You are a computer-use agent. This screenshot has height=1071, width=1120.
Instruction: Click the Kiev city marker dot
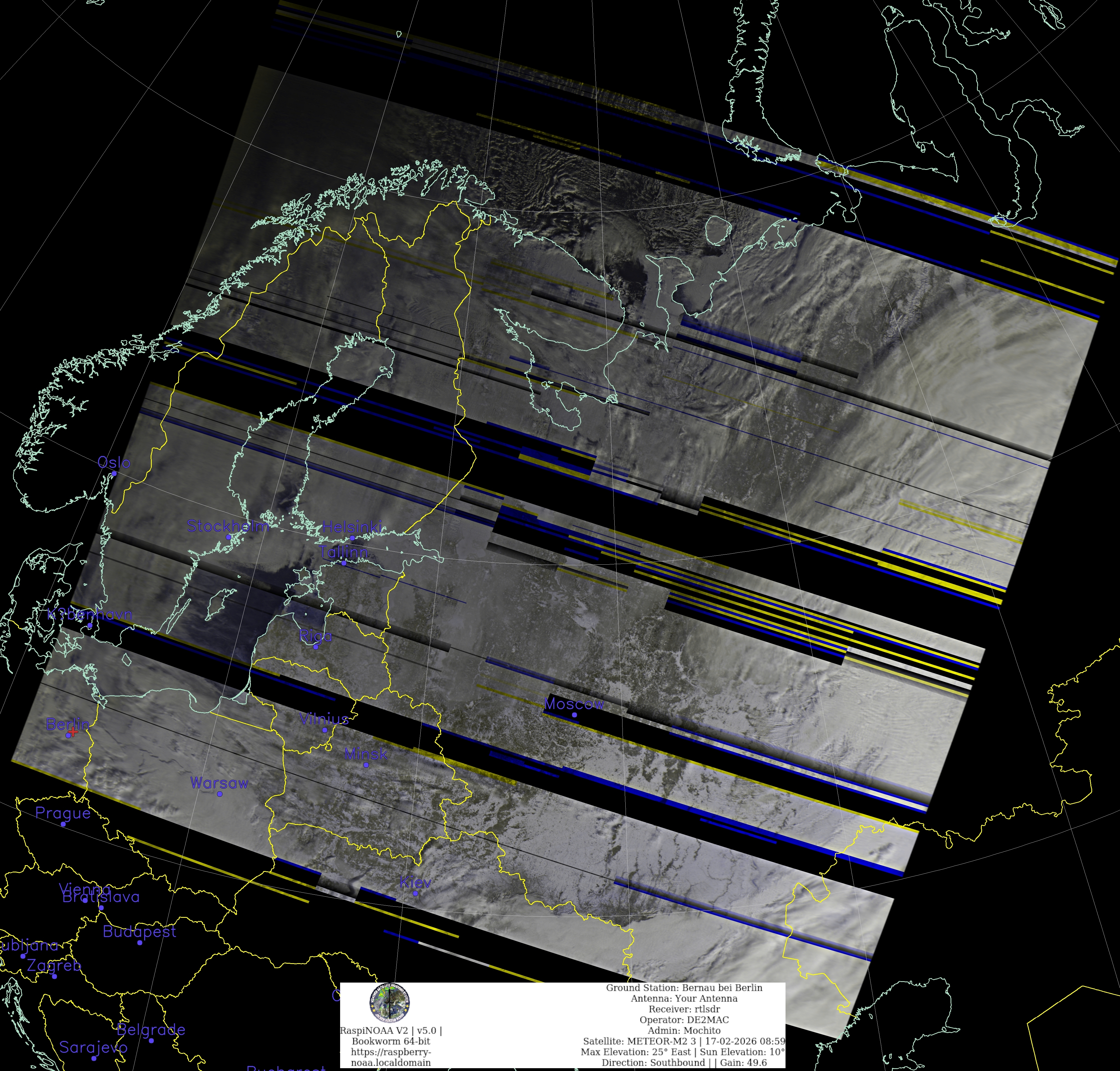point(415,894)
